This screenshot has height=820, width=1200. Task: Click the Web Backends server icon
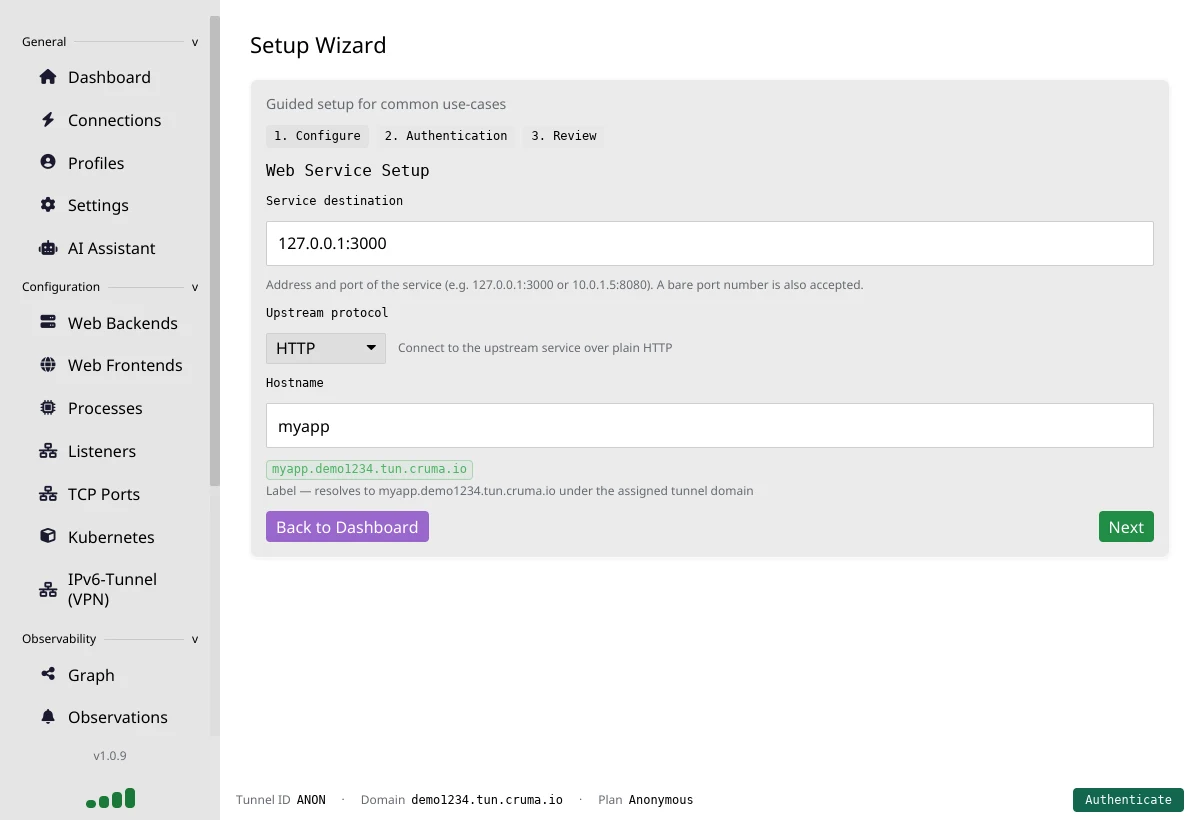point(48,323)
